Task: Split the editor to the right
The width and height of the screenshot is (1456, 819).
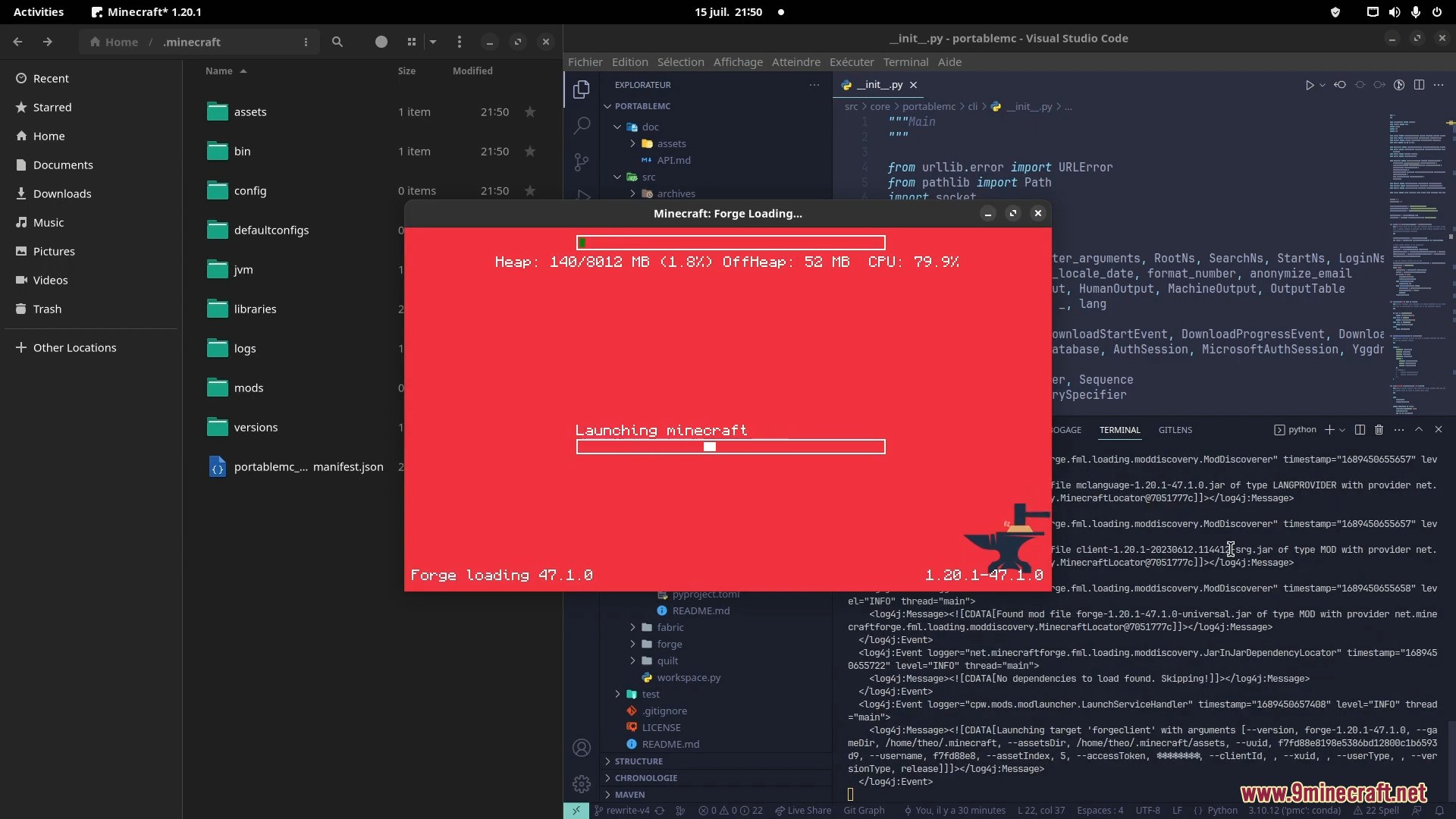Action: tap(1419, 85)
